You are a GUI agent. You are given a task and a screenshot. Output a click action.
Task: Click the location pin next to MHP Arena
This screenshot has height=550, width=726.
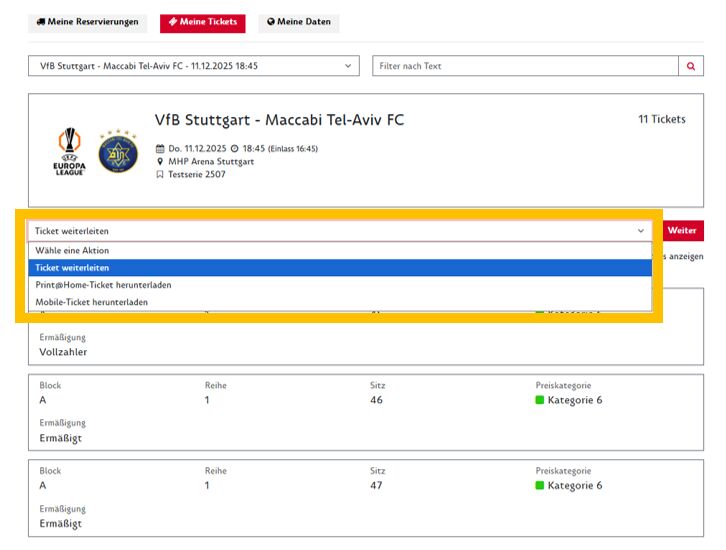coord(160,161)
